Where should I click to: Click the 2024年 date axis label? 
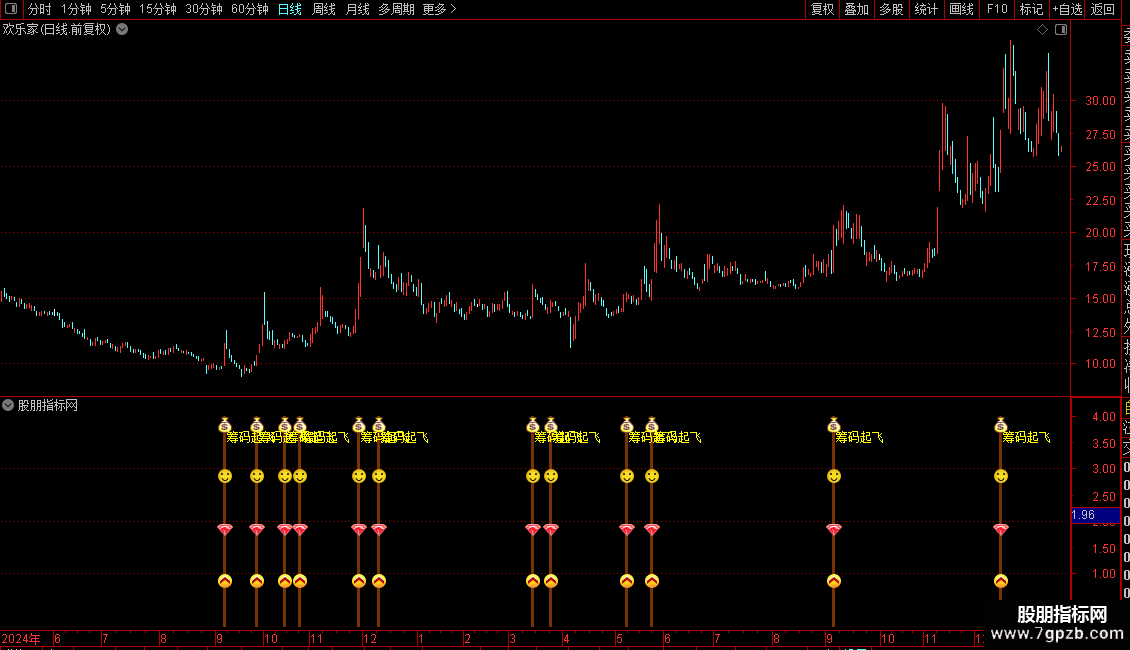(x=21, y=638)
